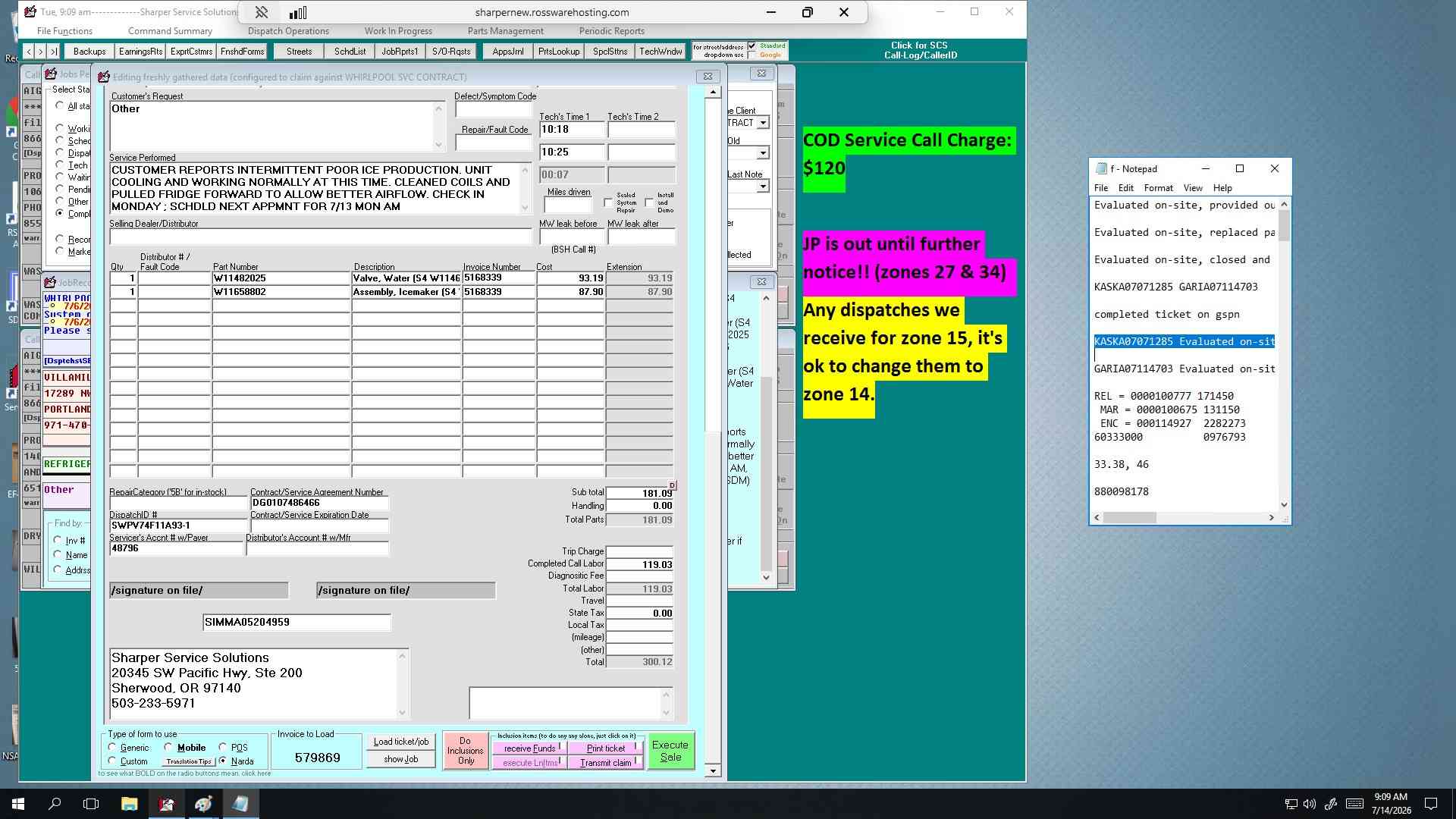Viewport: 1456px width, 819px height.
Task: Click the Execute Sale button
Action: pyautogui.click(x=671, y=751)
